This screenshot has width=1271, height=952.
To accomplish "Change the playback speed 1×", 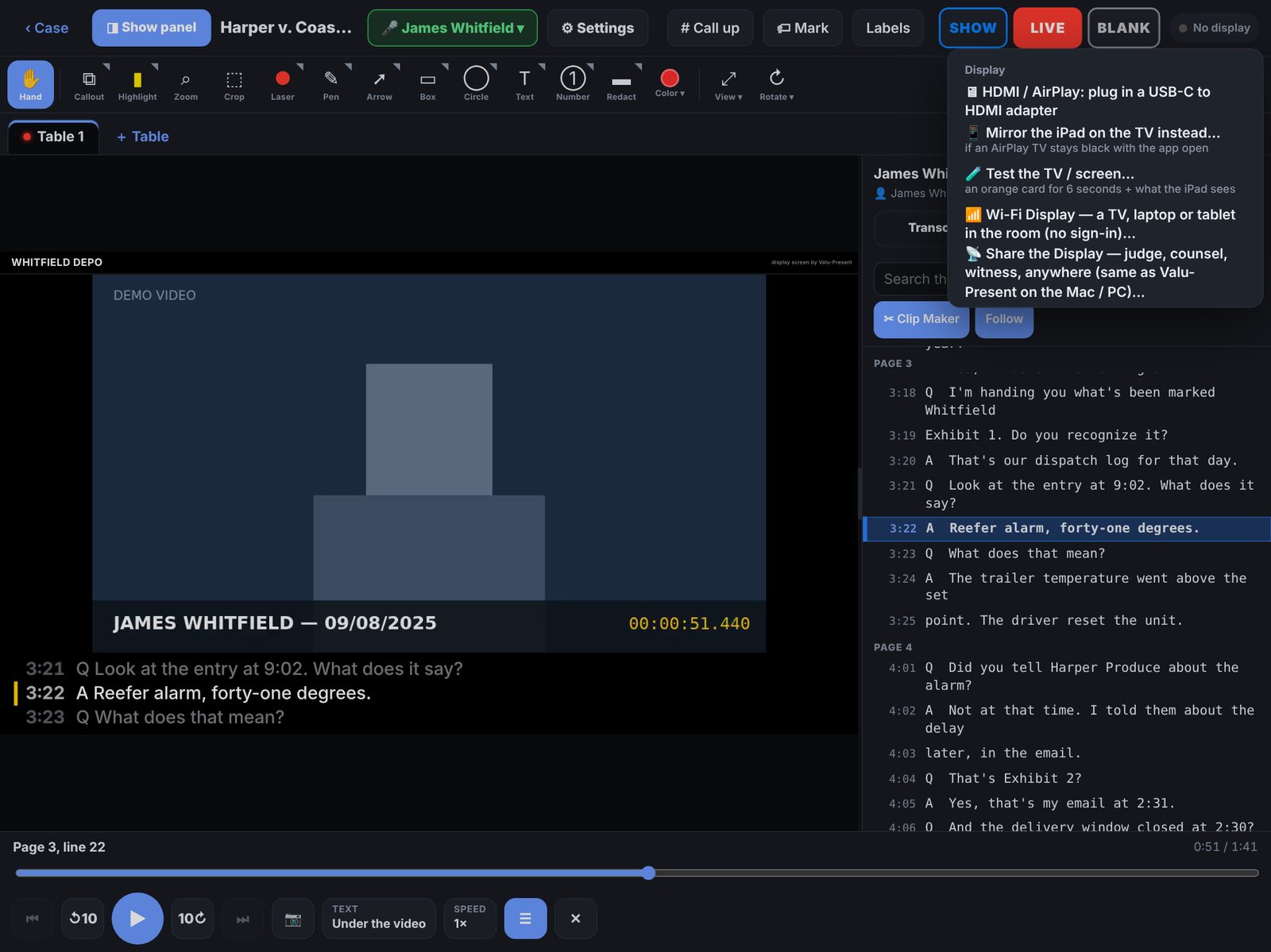I will (x=470, y=919).
